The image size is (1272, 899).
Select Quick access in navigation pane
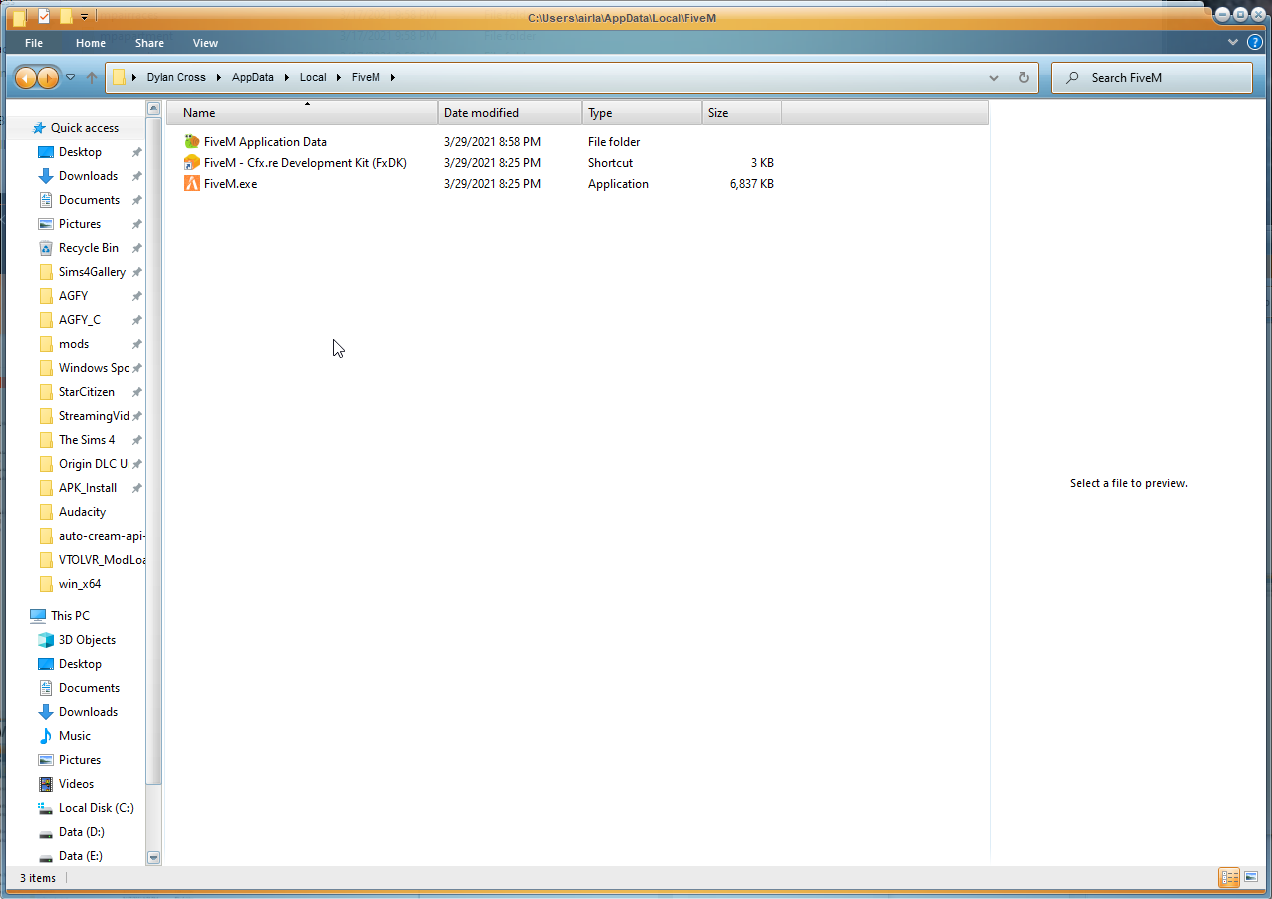tap(84, 128)
